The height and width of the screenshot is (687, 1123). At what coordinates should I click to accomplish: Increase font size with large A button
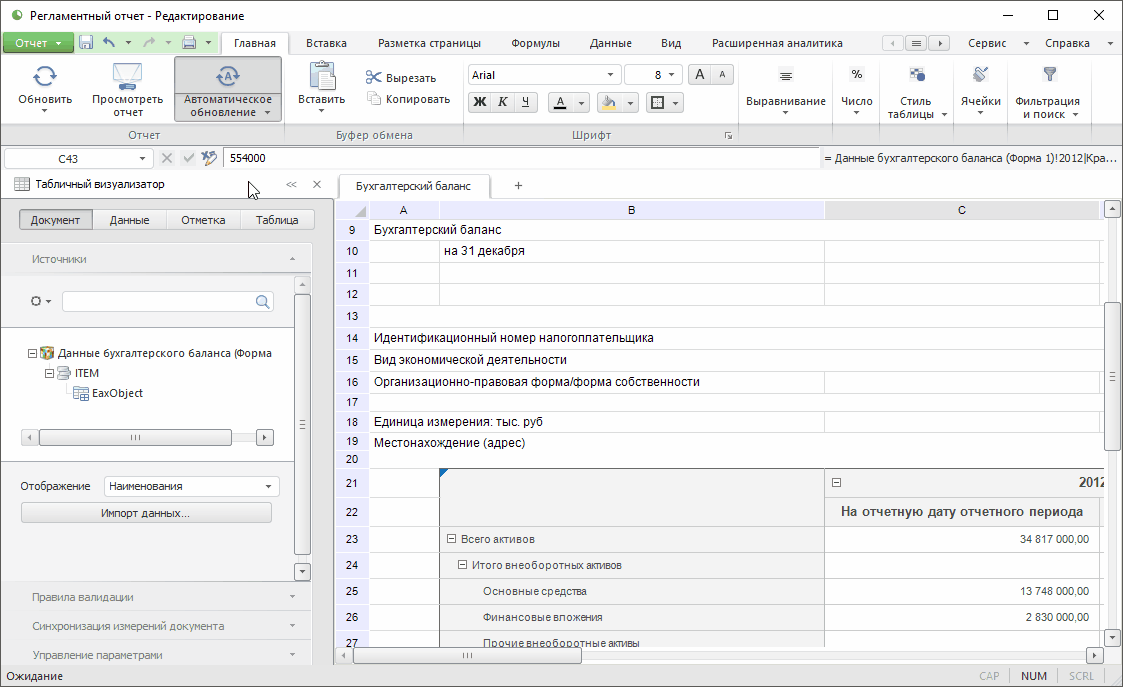click(x=700, y=75)
